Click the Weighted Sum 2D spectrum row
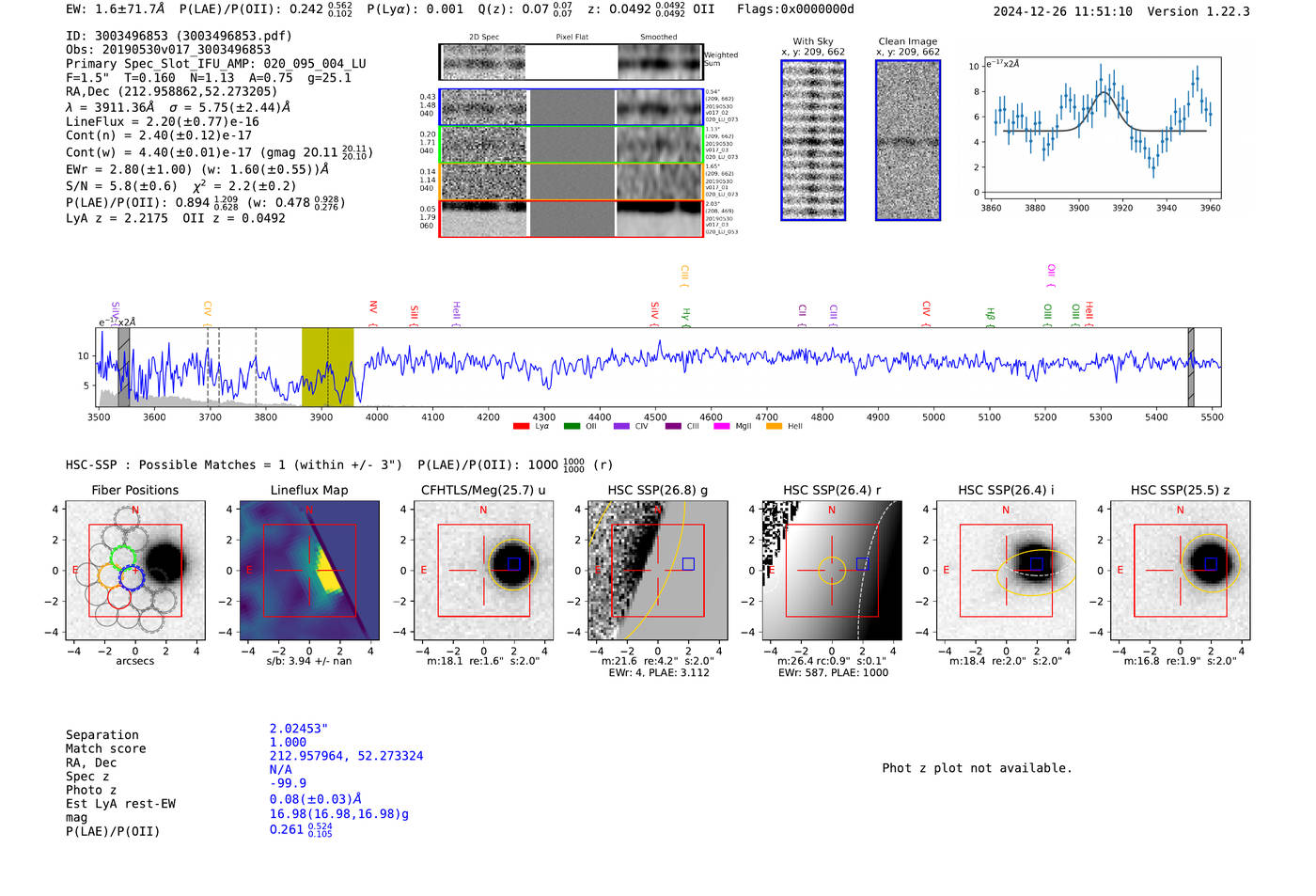The image size is (1316, 896). pos(571,62)
